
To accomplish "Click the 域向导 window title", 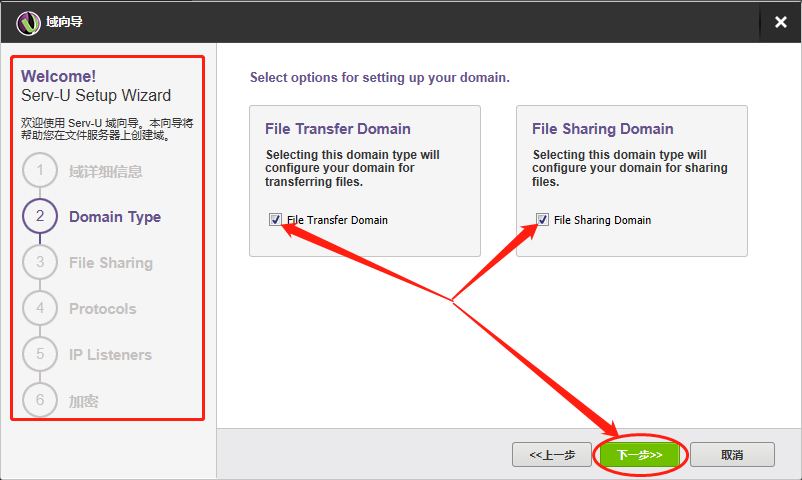I will click(64, 22).
